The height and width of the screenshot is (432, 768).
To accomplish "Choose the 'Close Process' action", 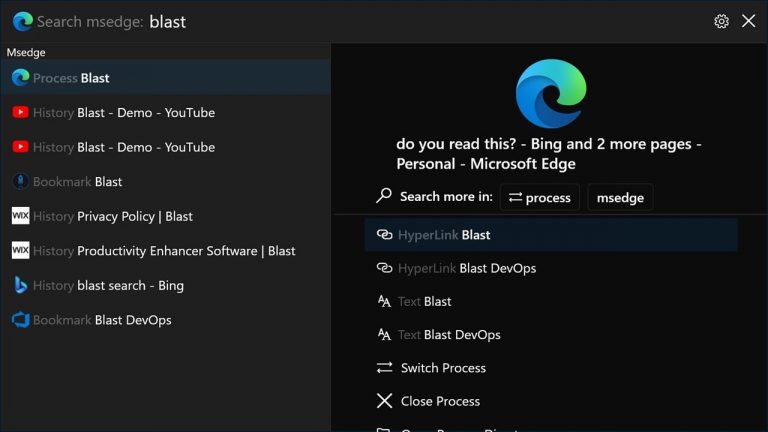I will [551, 401].
